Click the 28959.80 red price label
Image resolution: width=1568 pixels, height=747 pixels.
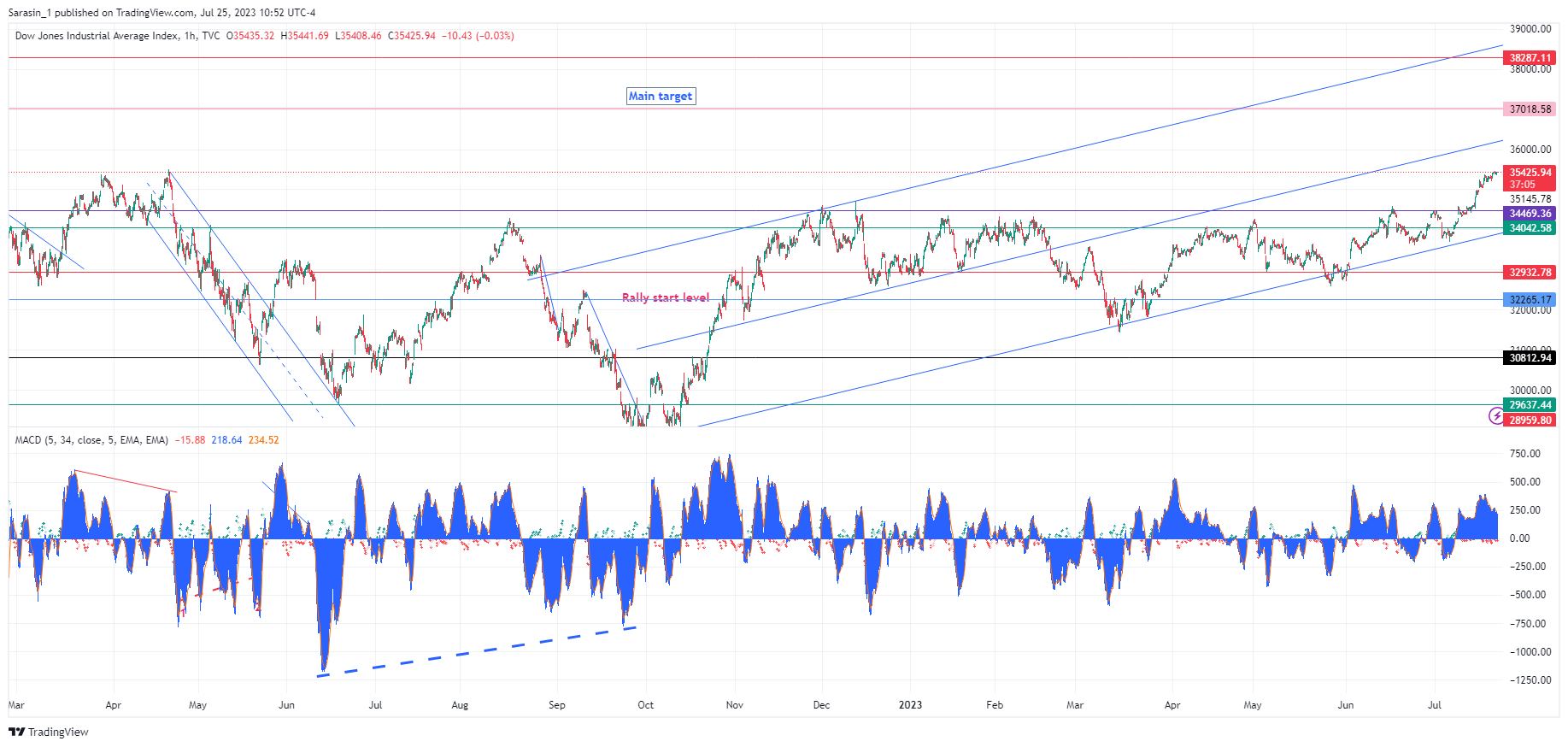(x=1530, y=421)
